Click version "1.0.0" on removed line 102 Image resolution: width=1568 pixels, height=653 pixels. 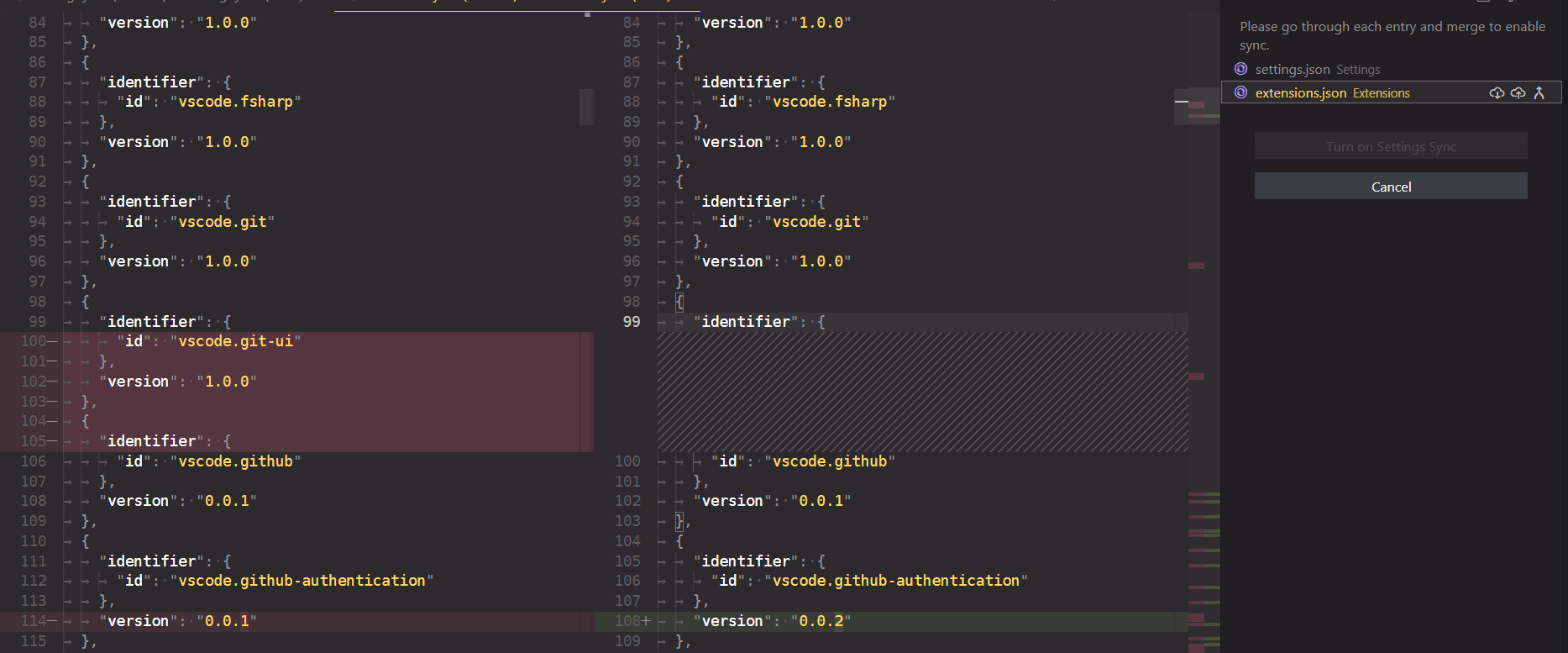click(227, 382)
